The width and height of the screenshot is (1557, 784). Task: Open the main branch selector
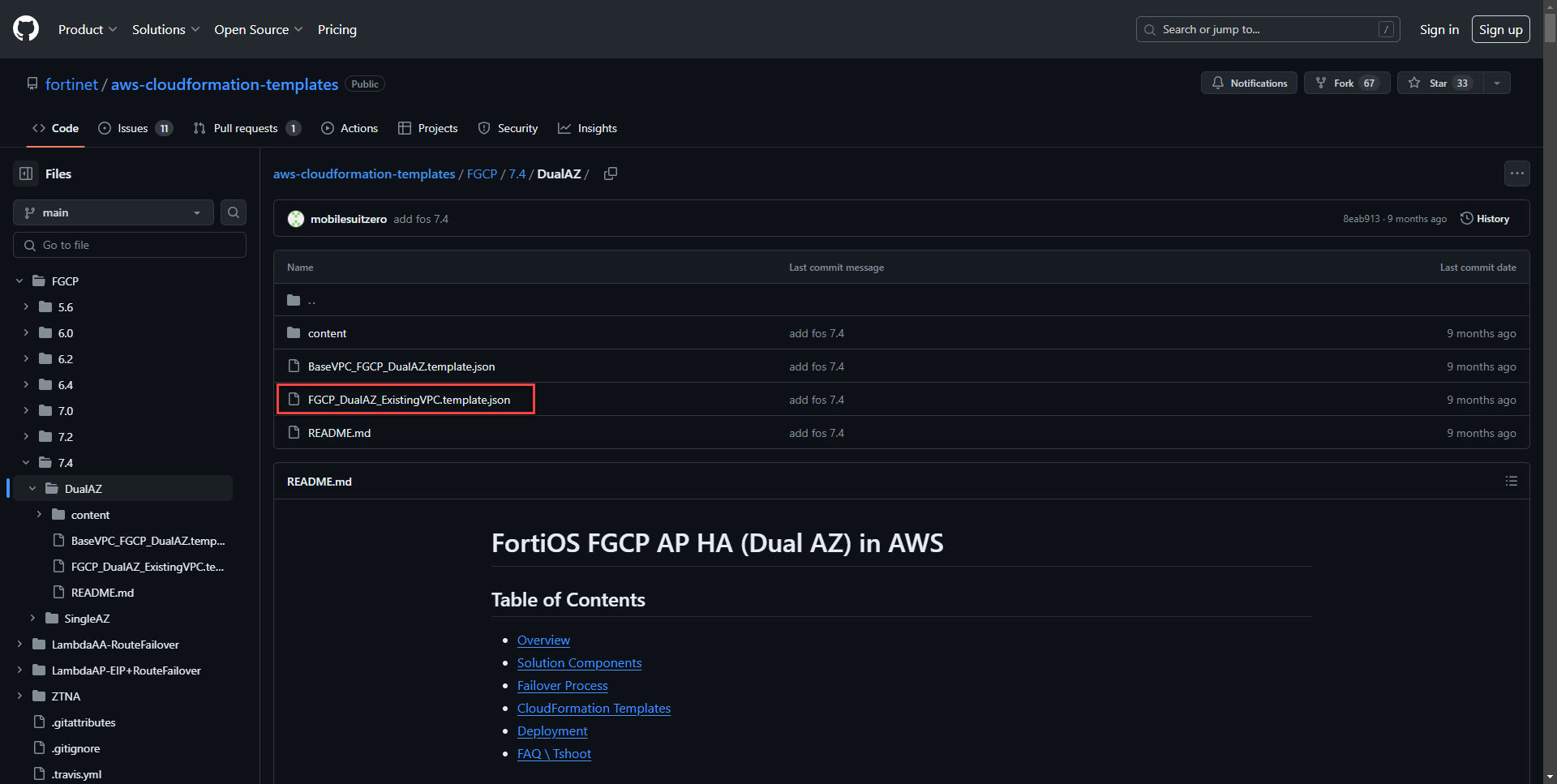(114, 212)
